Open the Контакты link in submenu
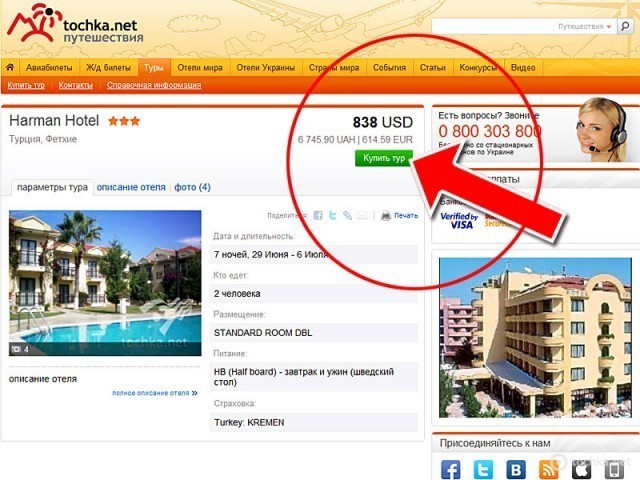The height and width of the screenshot is (480, 640). [x=76, y=85]
